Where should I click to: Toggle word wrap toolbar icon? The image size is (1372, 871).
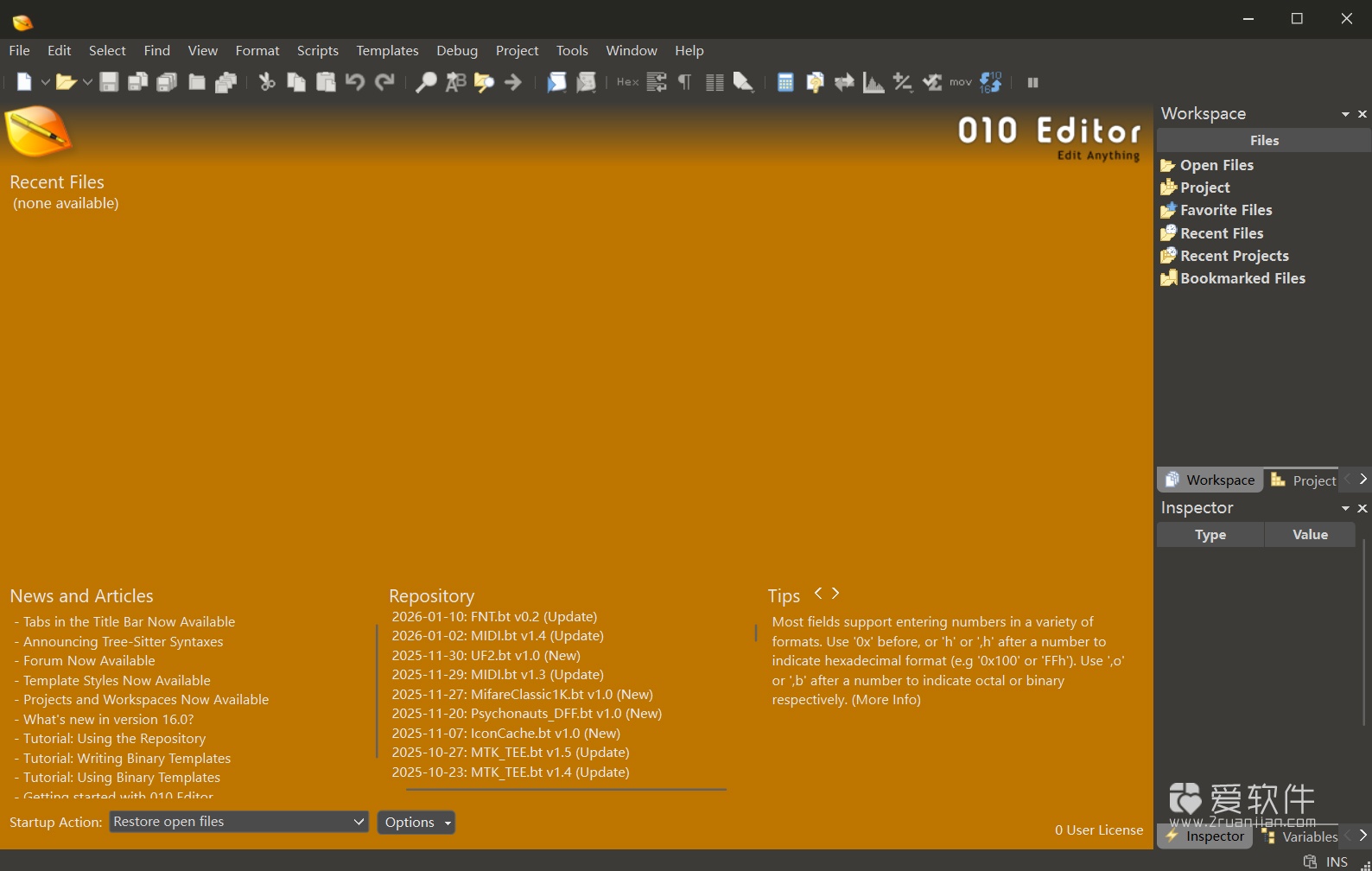click(x=657, y=82)
